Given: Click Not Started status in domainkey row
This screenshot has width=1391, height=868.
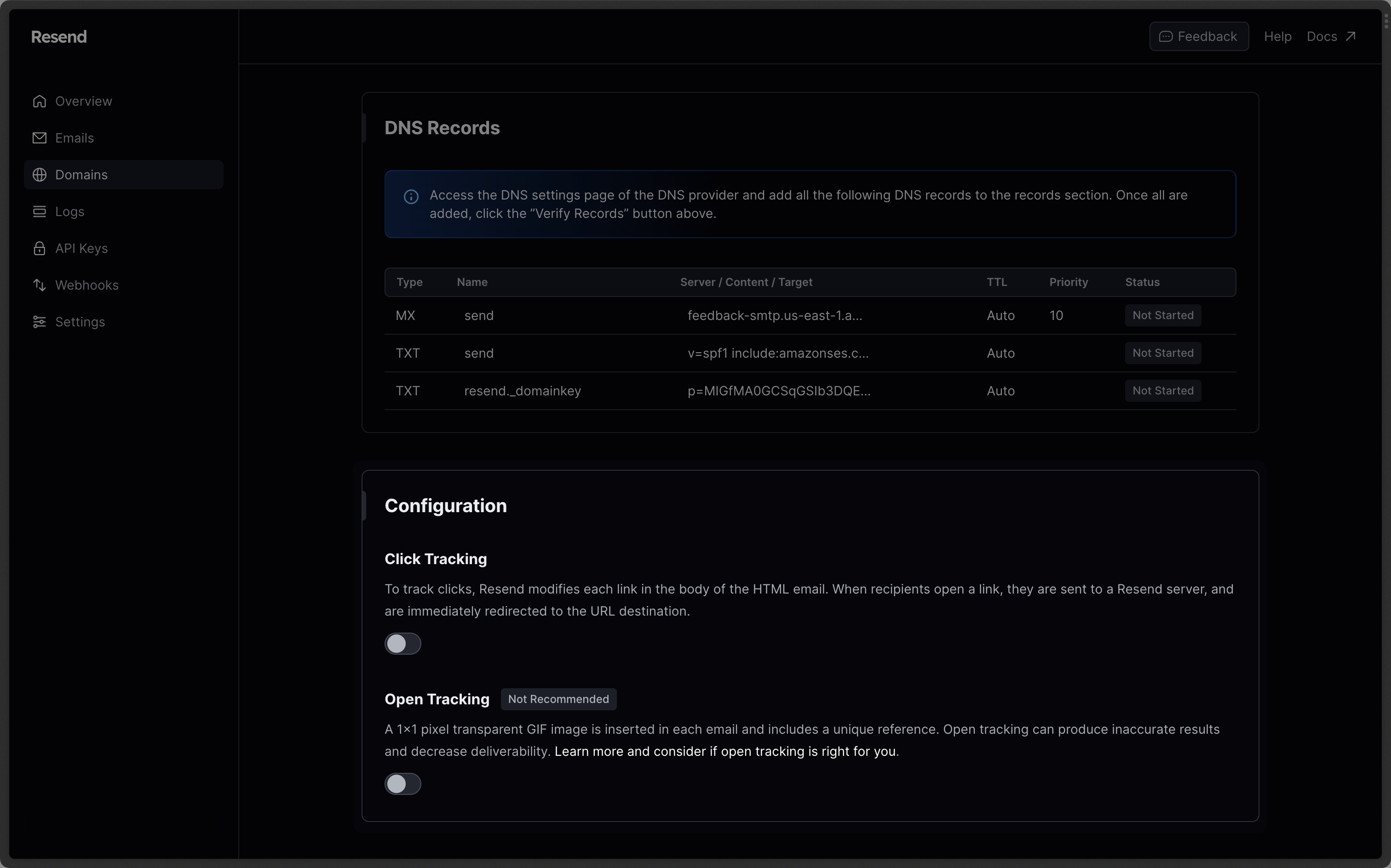Looking at the screenshot, I should pyautogui.click(x=1162, y=390).
